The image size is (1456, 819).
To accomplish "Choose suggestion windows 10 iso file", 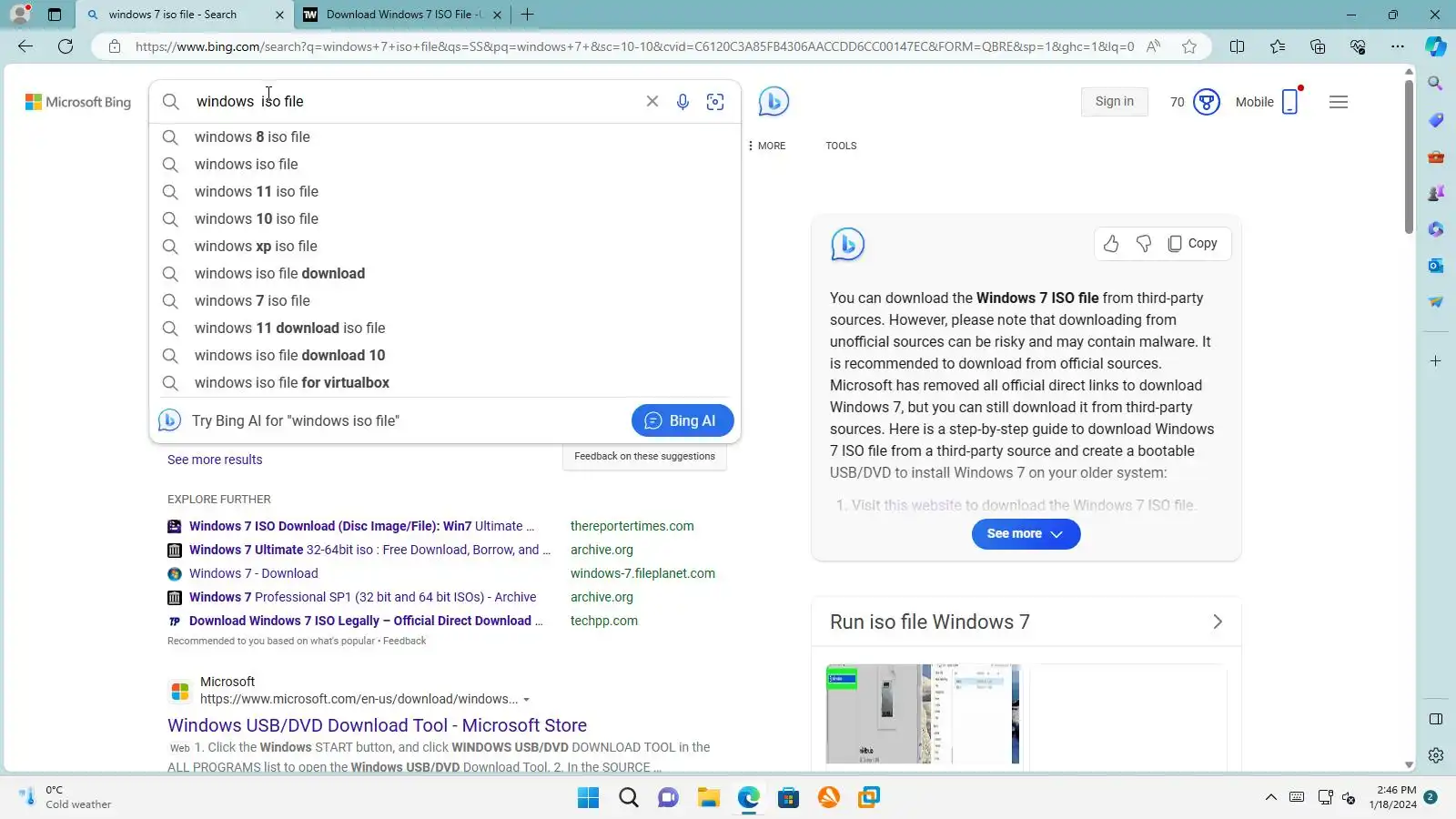I will [445, 218].
